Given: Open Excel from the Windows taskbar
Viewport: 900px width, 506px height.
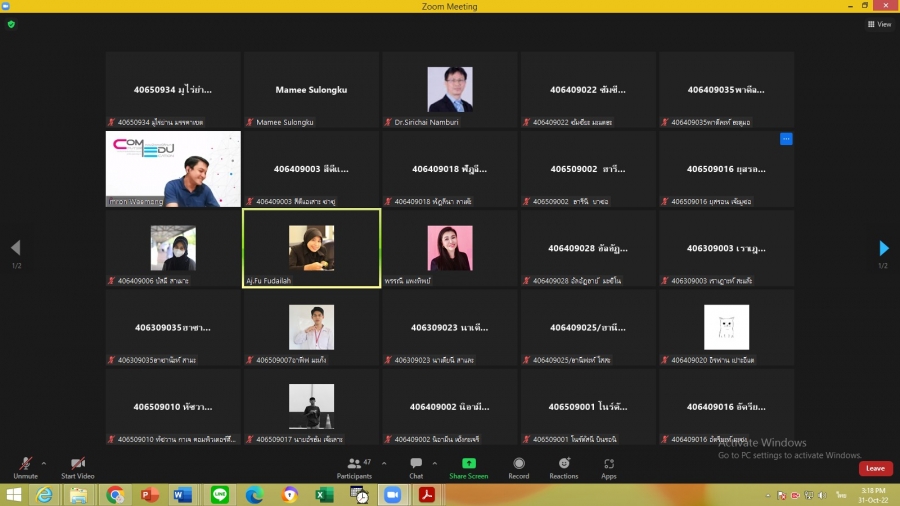Looking at the screenshot, I should tap(324, 495).
